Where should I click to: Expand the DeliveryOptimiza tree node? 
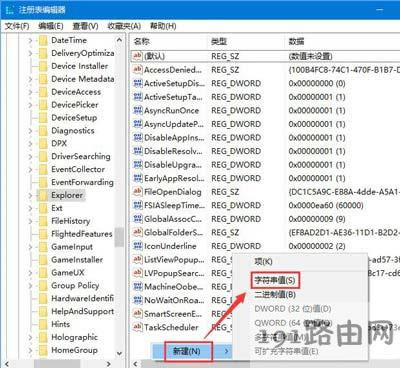[x=30, y=53]
